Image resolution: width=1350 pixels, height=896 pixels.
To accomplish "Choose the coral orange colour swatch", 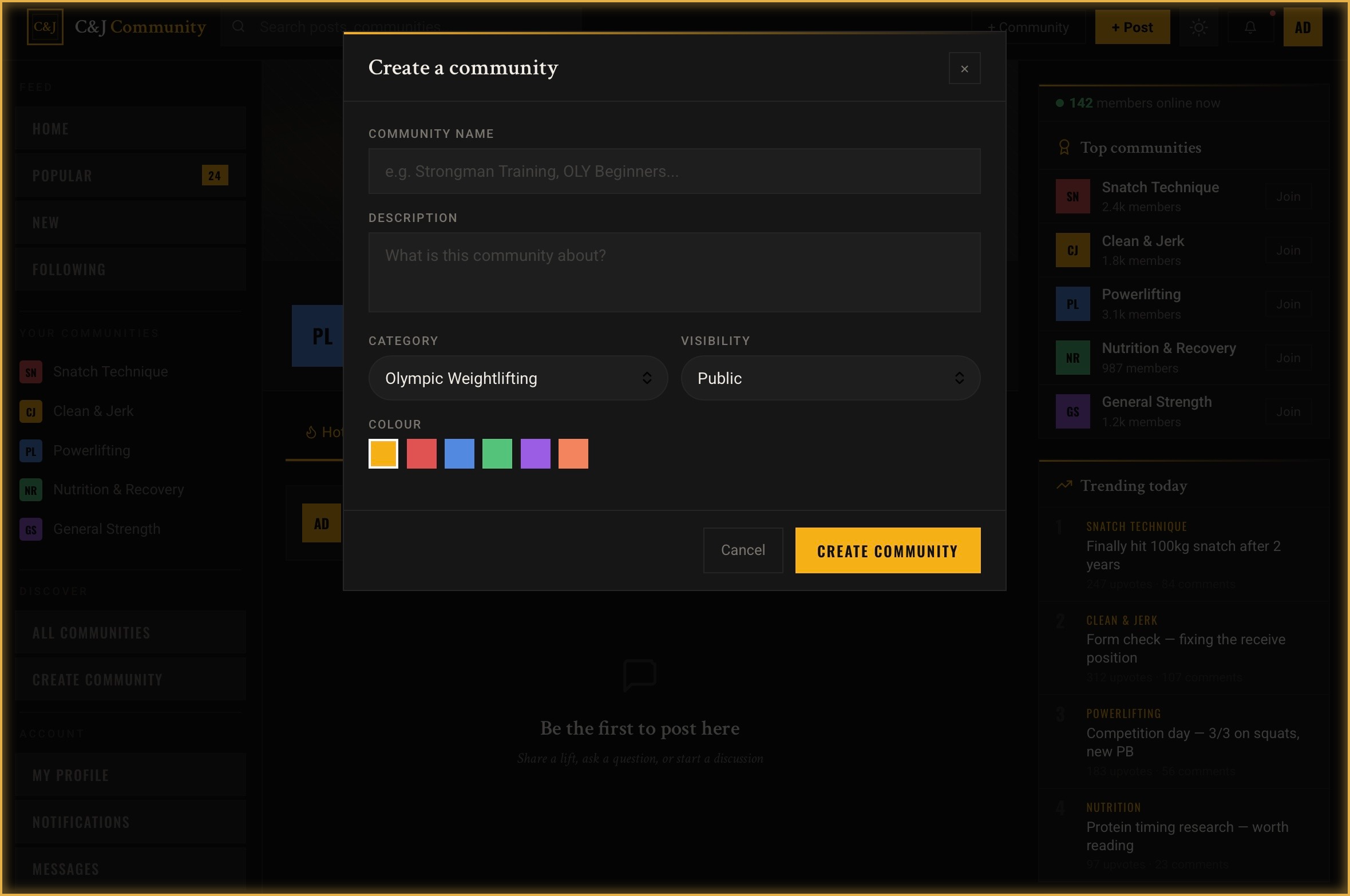I will pyautogui.click(x=573, y=454).
